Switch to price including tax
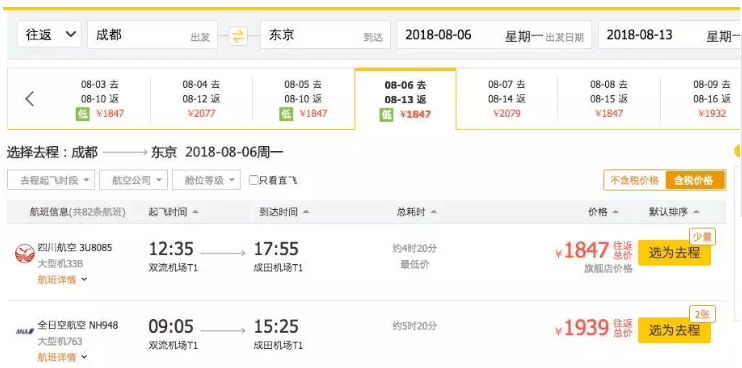The image size is (742, 368). (695, 180)
